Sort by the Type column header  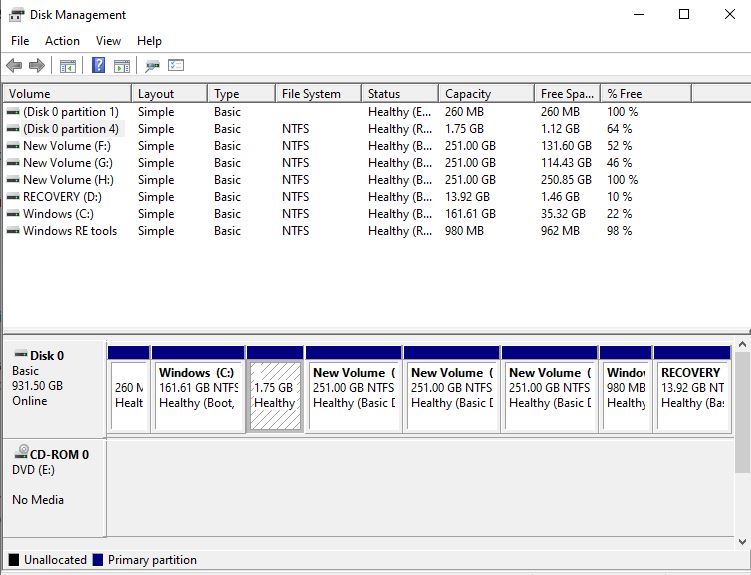[241, 93]
